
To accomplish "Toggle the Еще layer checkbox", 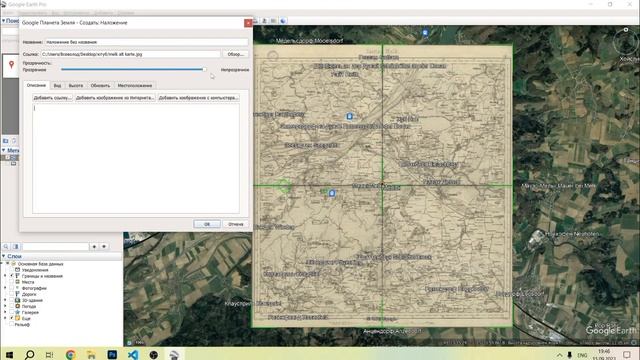I will (x=12, y=318).
